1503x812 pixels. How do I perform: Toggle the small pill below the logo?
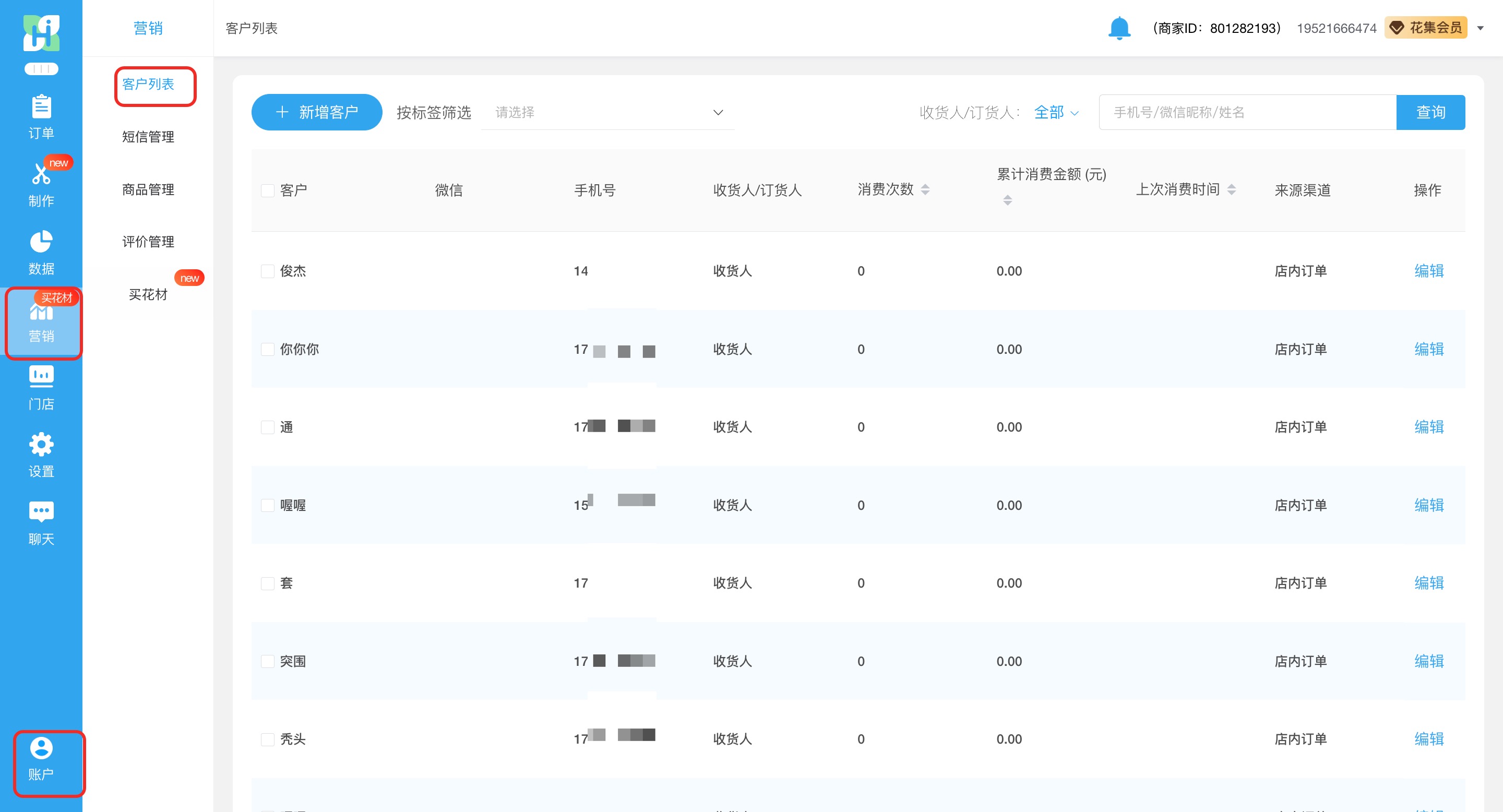[41, 69]
